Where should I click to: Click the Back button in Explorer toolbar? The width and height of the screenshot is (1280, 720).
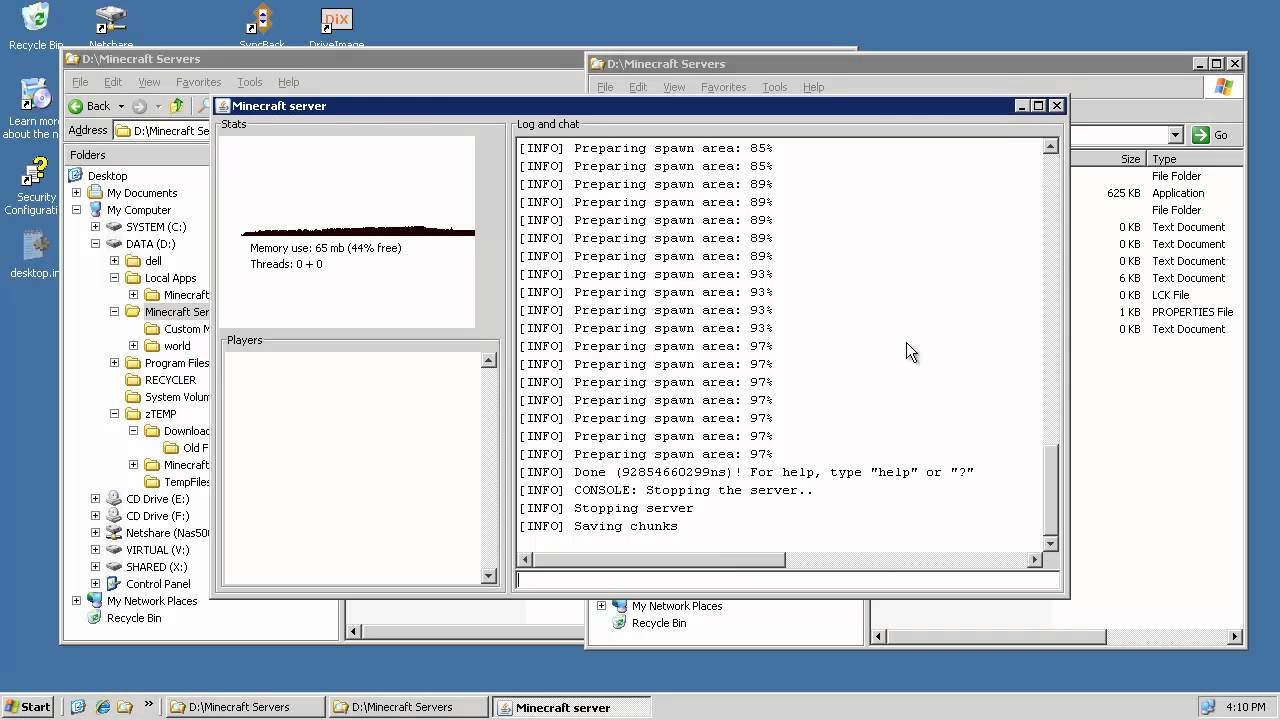(89, 106)
